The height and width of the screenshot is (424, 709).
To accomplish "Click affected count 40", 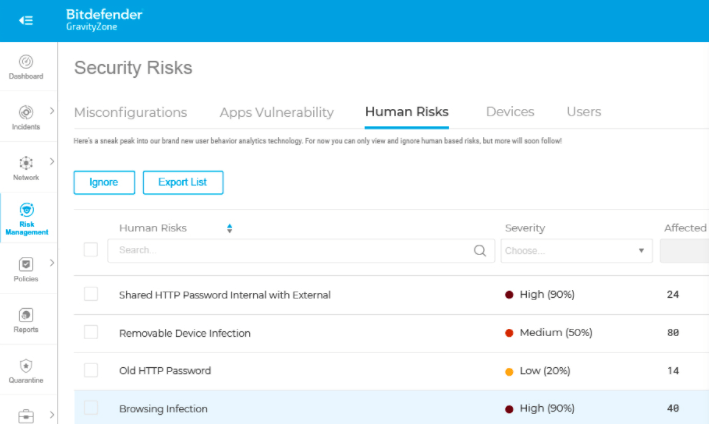I will (x=673, y=408).
